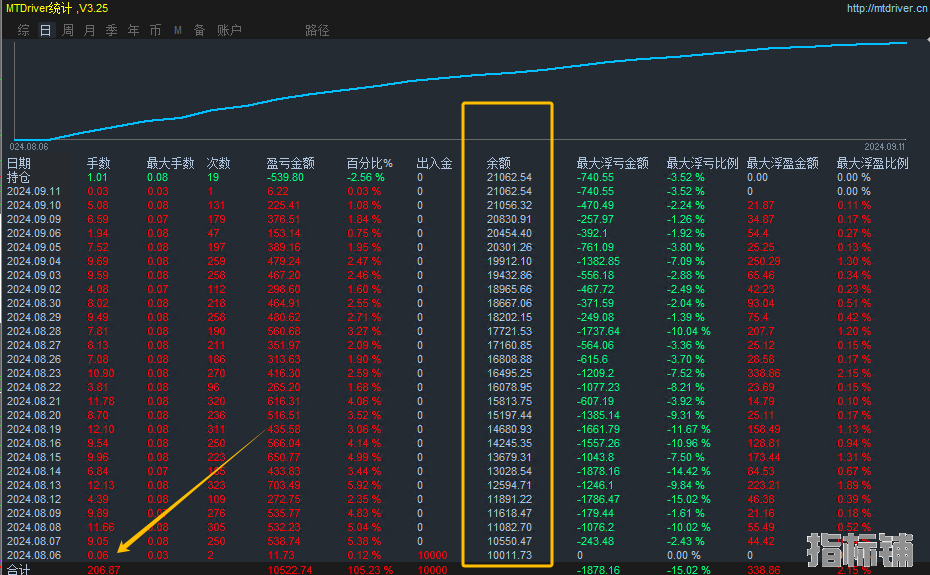
Task: Select the 日 daily view tab
Action: [45, 30]
